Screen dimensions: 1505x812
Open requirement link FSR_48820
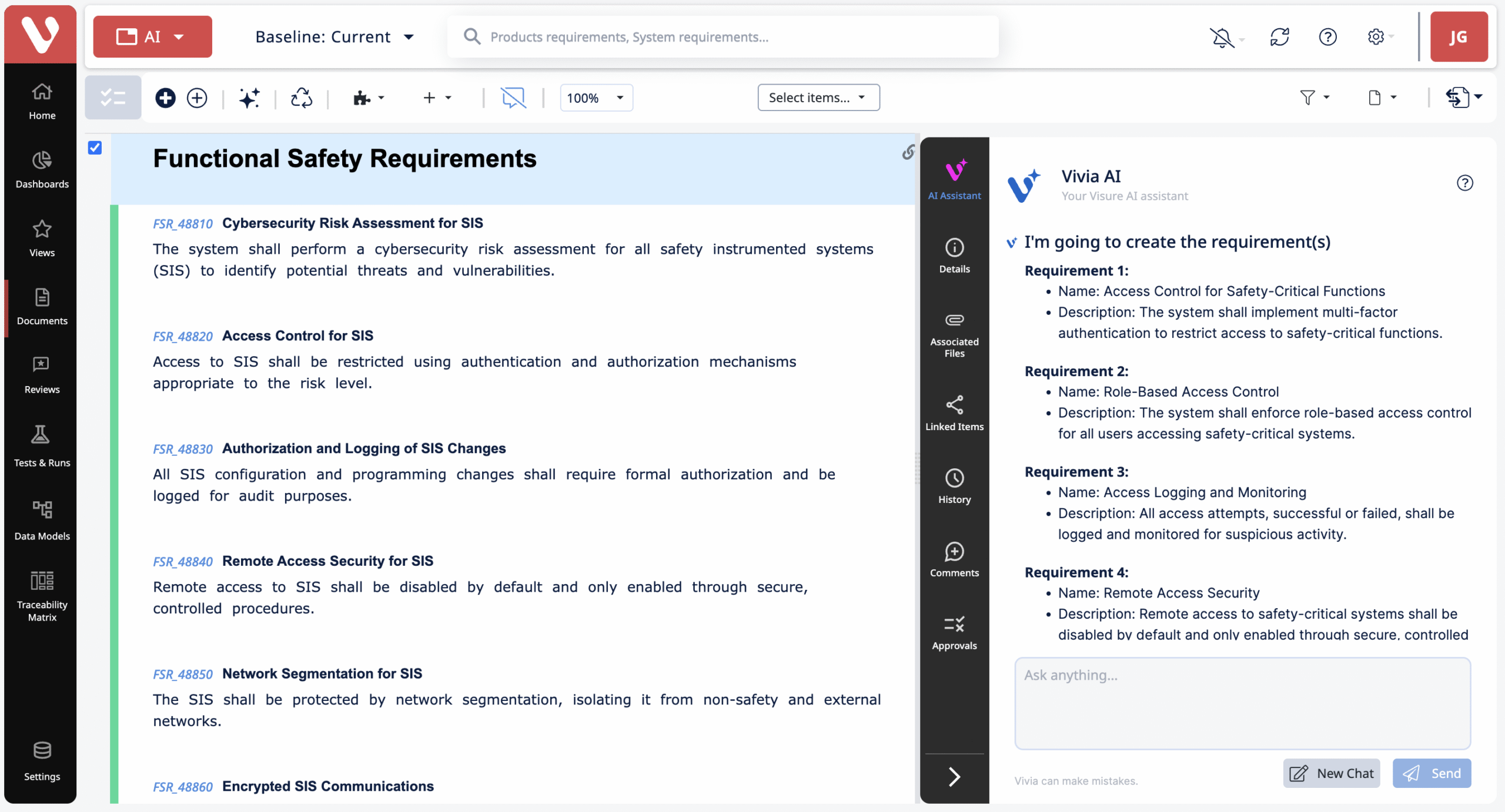point(183,336)
